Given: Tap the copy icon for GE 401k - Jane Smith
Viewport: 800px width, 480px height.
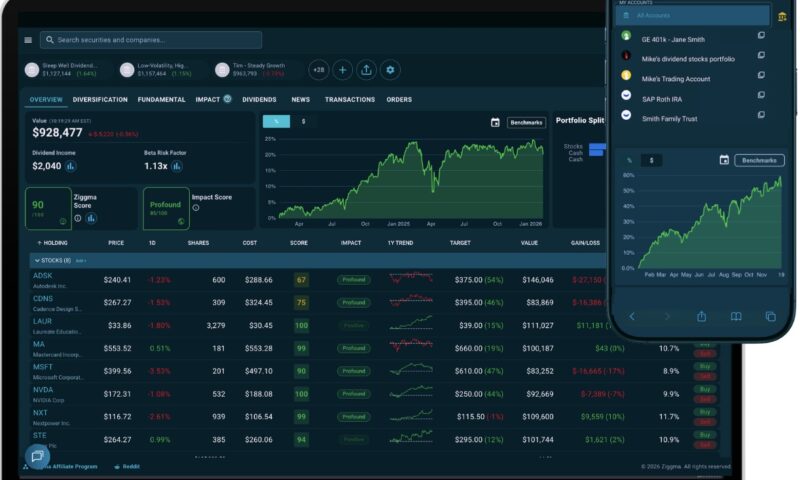Looking at the screenshot, I should pyautogui.click(x=761, y=35).
